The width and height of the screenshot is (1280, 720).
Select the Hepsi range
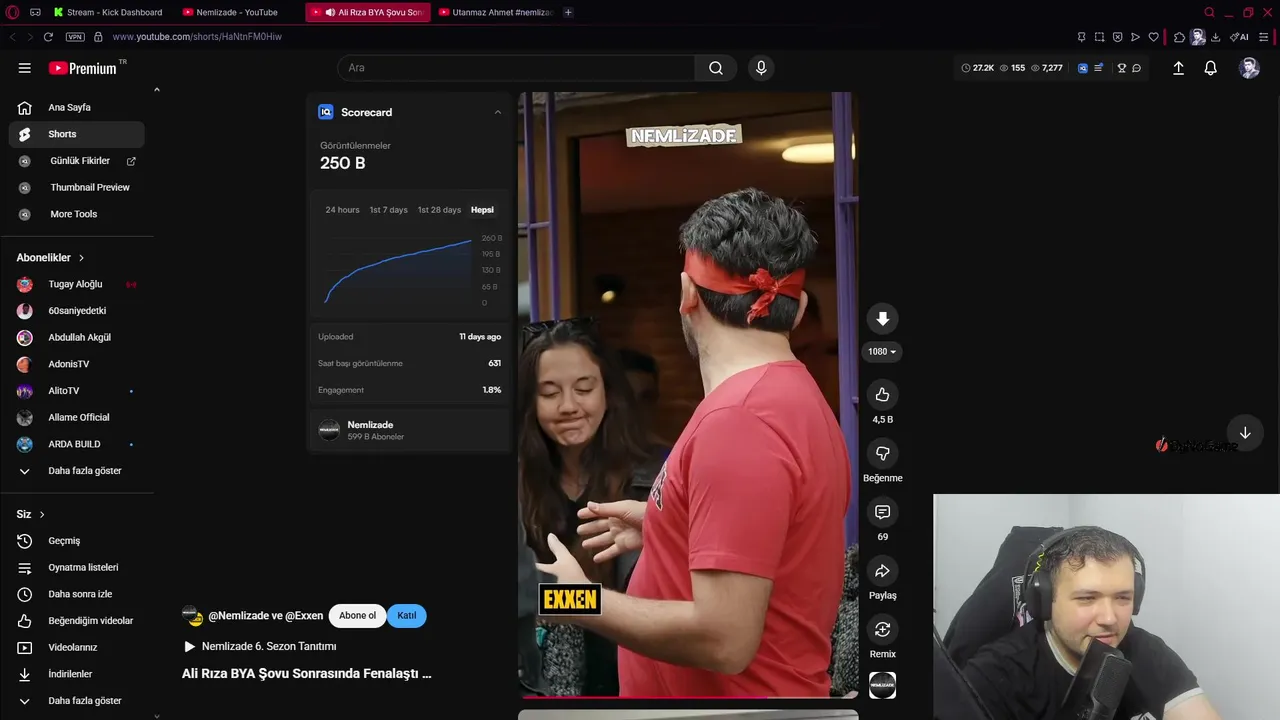coord(482,210)
